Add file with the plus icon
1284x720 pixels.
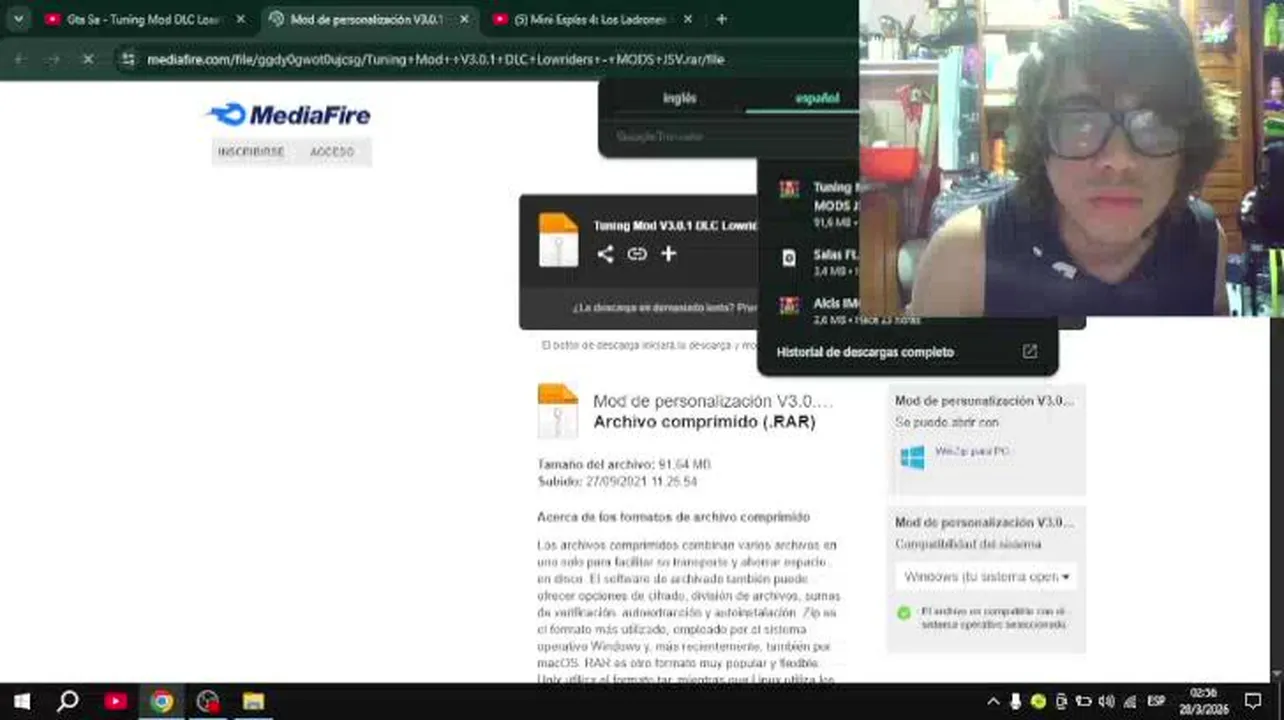[x=669, y=254]
